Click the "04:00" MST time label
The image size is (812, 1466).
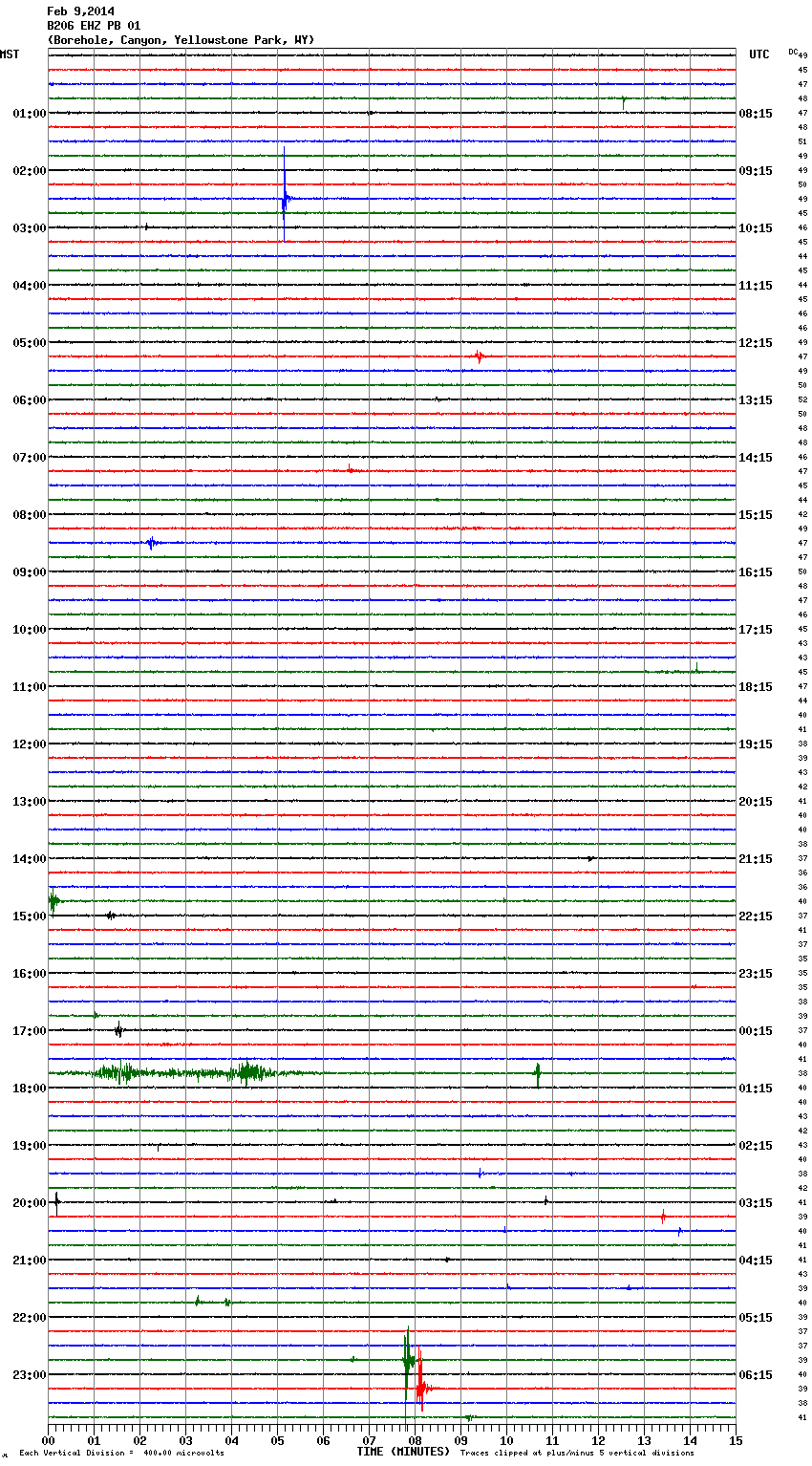(29, 286)
